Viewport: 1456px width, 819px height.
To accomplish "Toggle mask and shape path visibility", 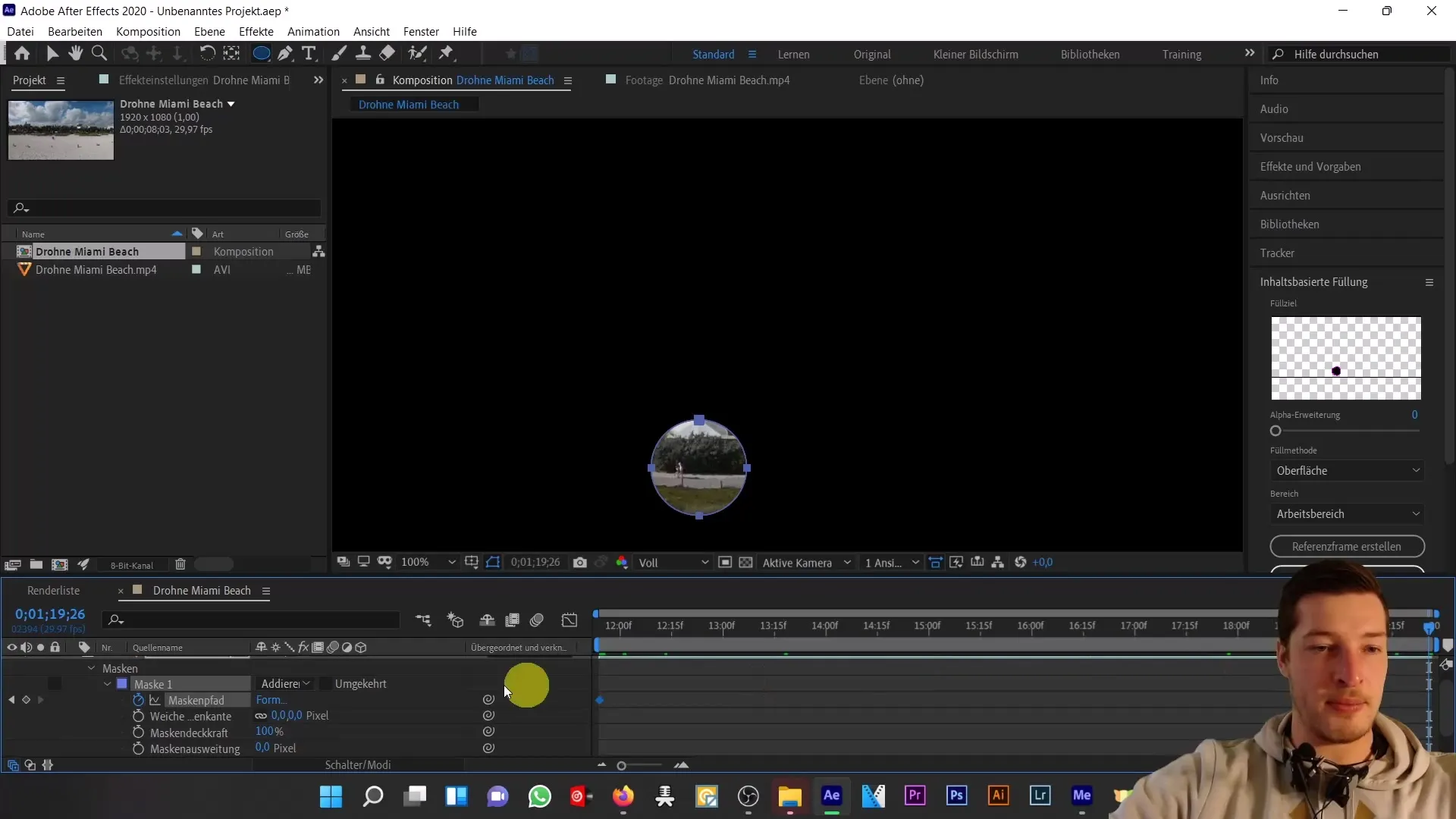I will coord(493,563).
